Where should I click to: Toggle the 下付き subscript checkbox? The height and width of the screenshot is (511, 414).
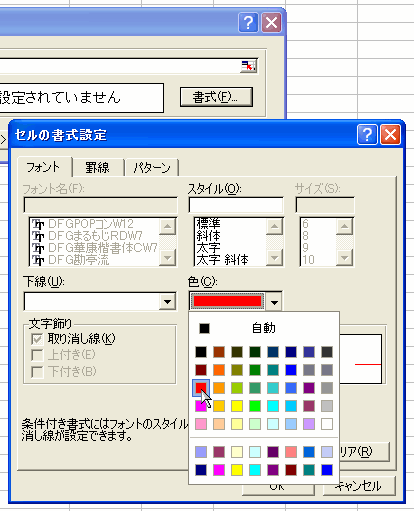coord(37,372)
